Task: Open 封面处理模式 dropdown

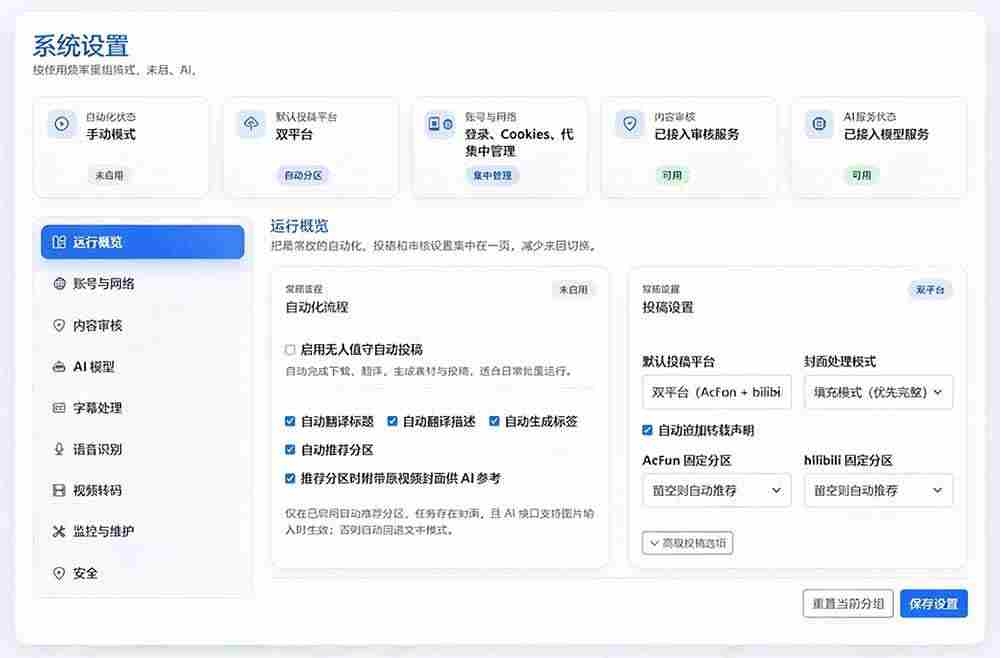Action: pos(878,392)
